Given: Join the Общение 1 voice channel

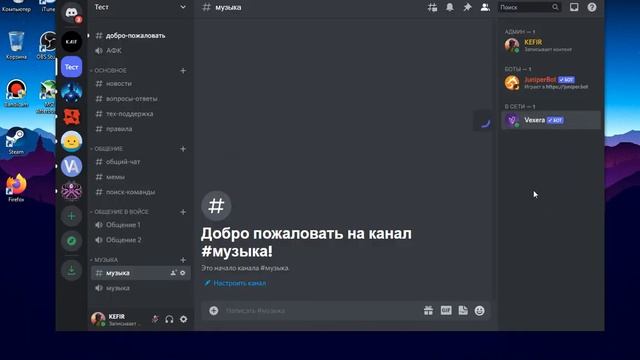Looking at the screenshot, I should [140, 225].
